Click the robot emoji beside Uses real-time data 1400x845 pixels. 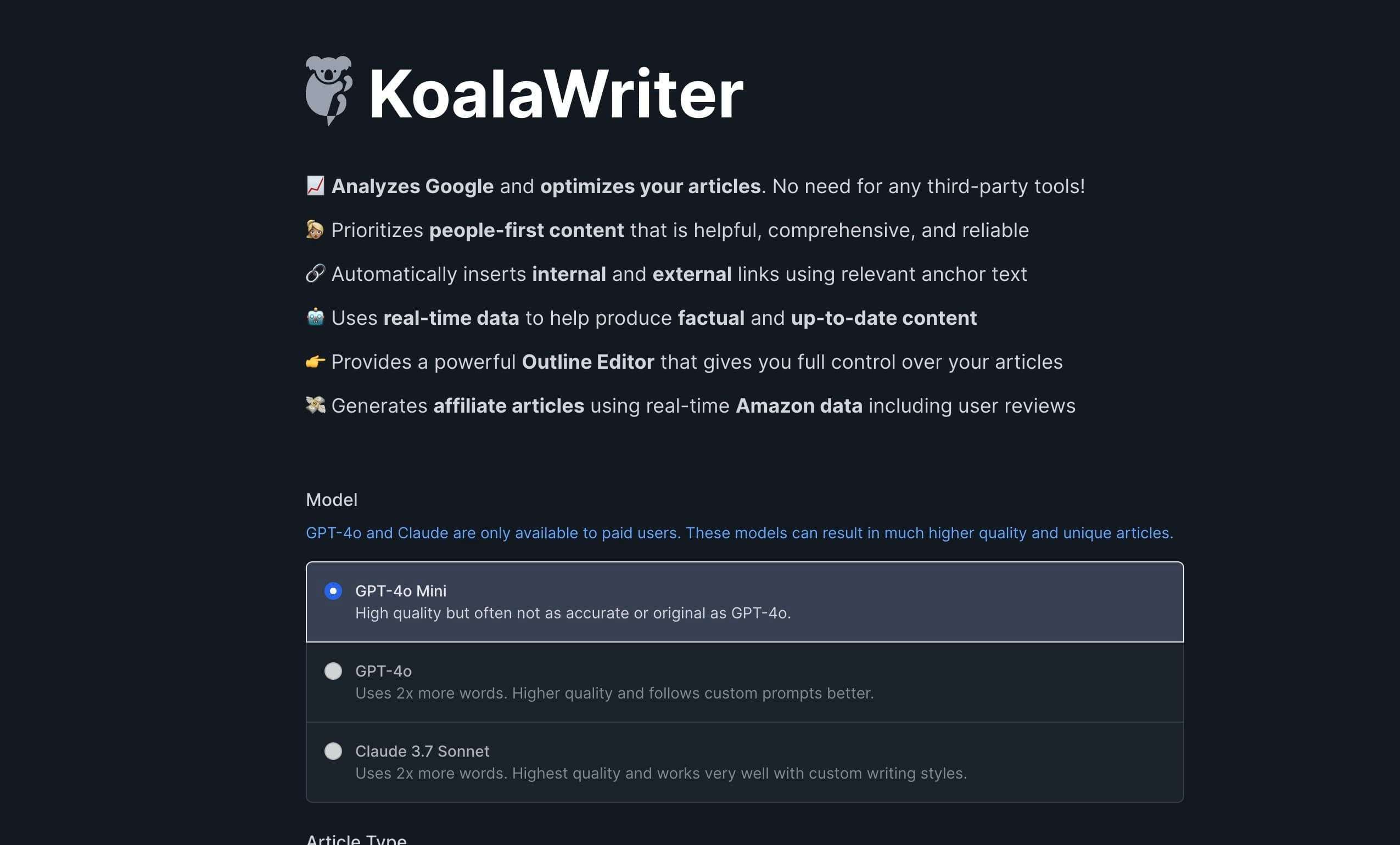pyautogui.click(x=315, y=318)
